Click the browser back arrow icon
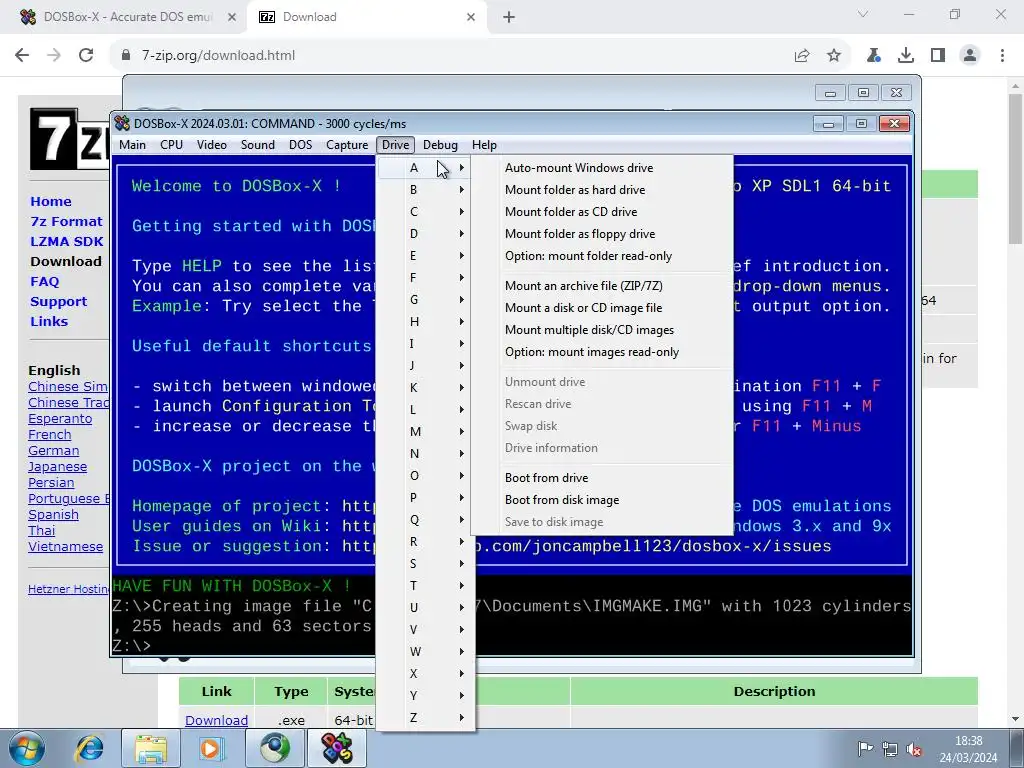This screenshot has width=1024, height=768. [22, 56]
